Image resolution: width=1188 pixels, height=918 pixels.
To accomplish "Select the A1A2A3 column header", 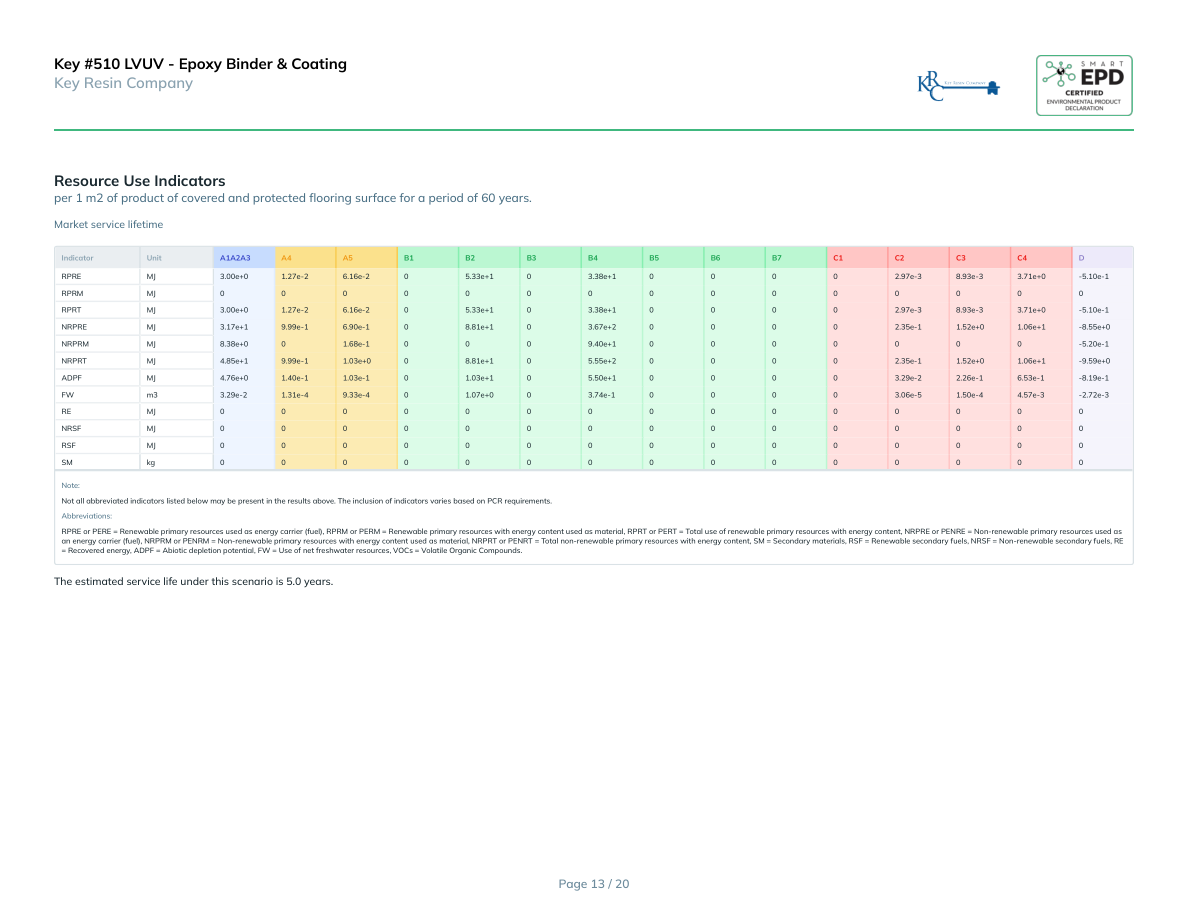I will click(x=235, y=258).
